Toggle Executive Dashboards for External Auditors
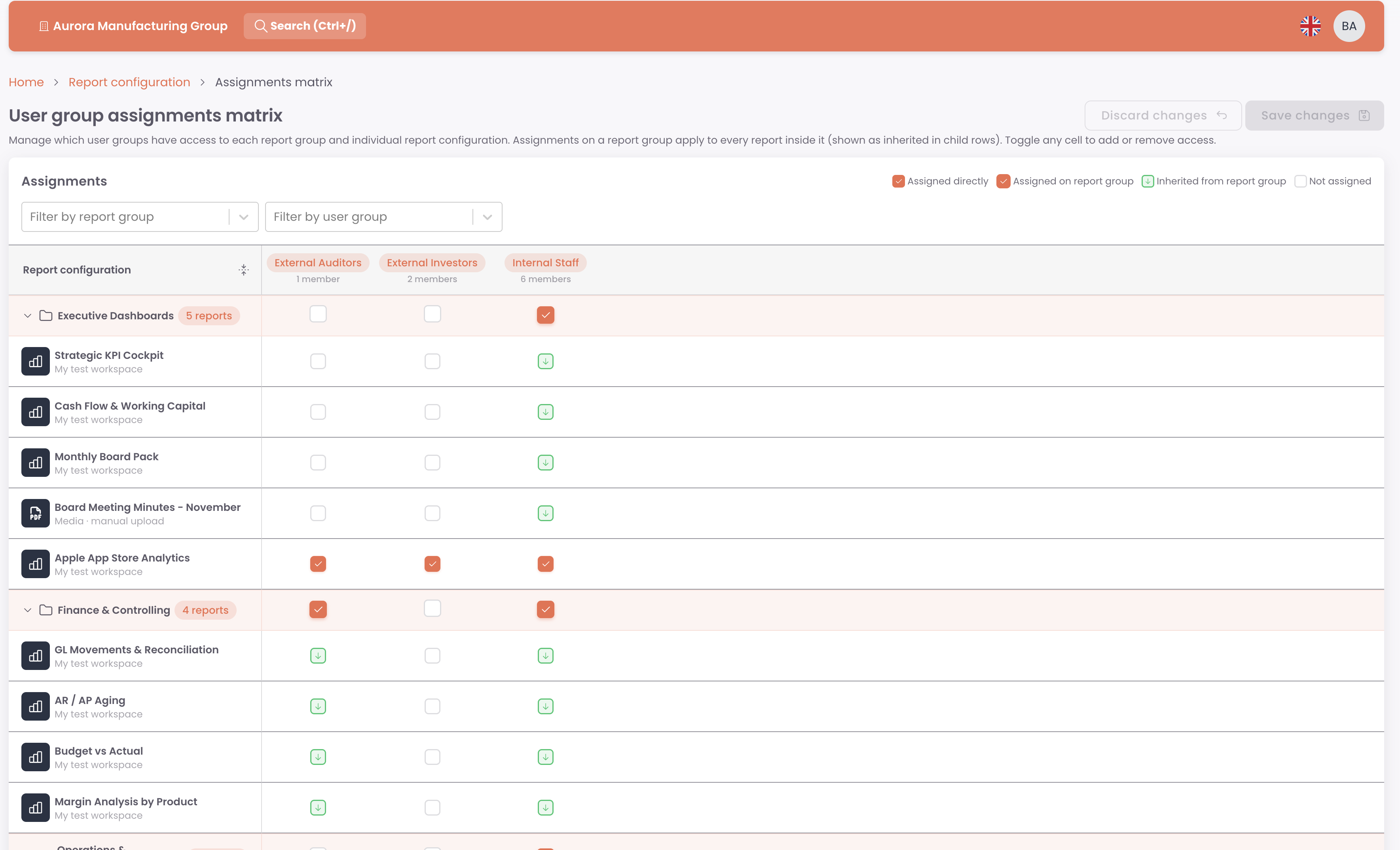Screen dimensions: 1400x850 click(x=318, y=314)
